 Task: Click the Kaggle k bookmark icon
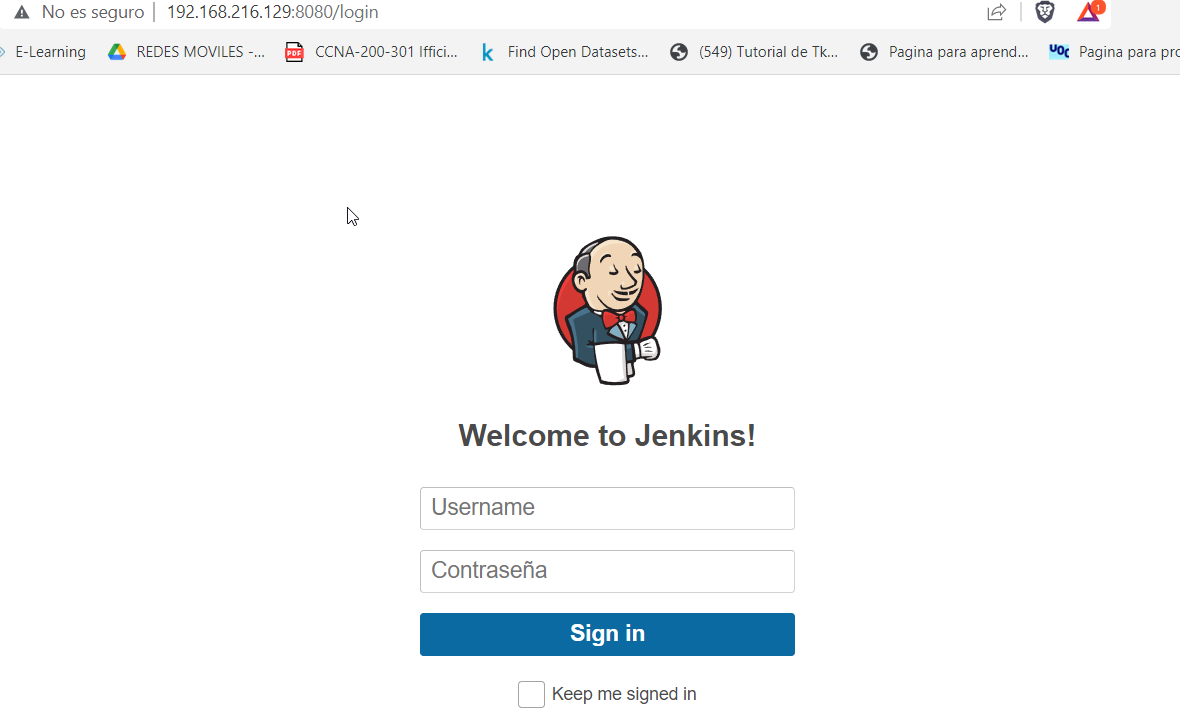coord(488,53)
